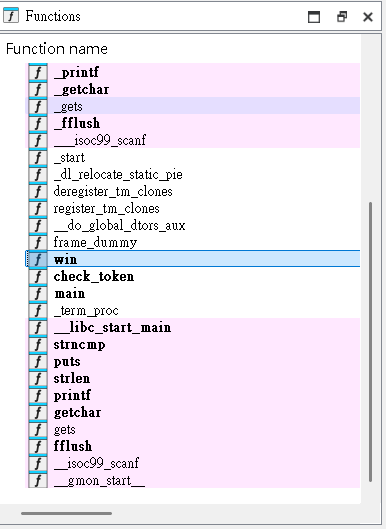Click function icon beside win
Image resolution: width=386 pixels, height=529 pixels.
(x=38, y=259)
